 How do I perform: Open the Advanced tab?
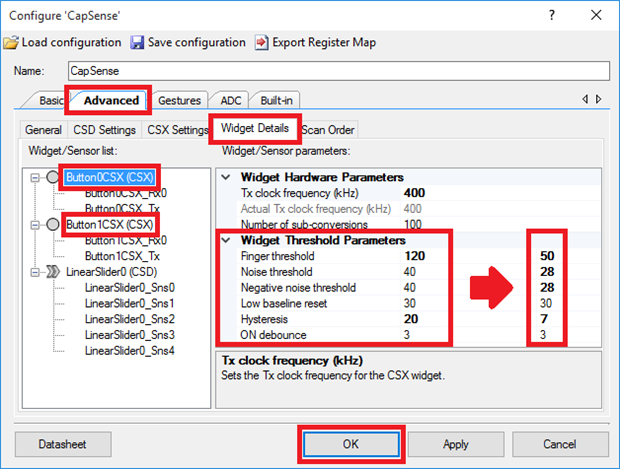click(x=111, y=100)
